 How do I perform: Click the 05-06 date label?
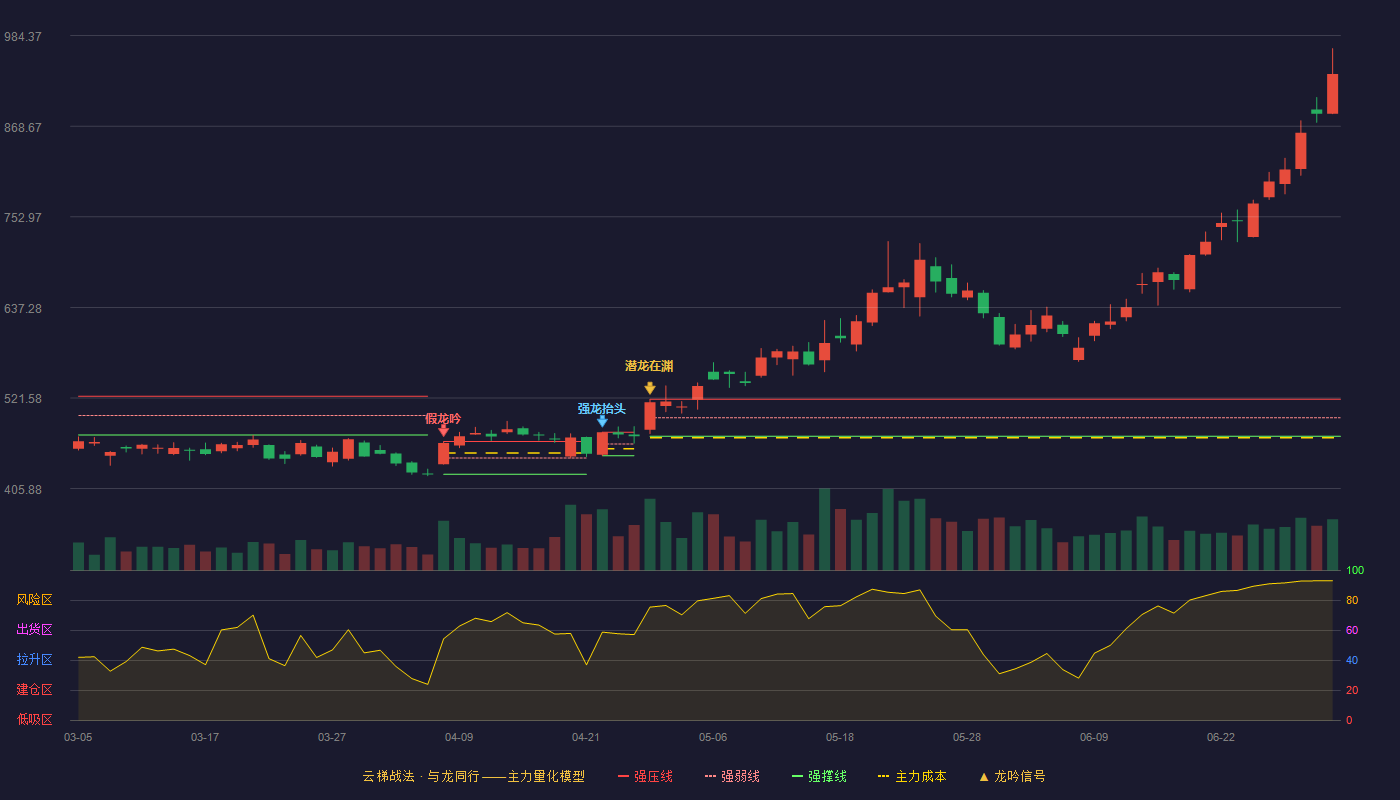click(713, 737)
